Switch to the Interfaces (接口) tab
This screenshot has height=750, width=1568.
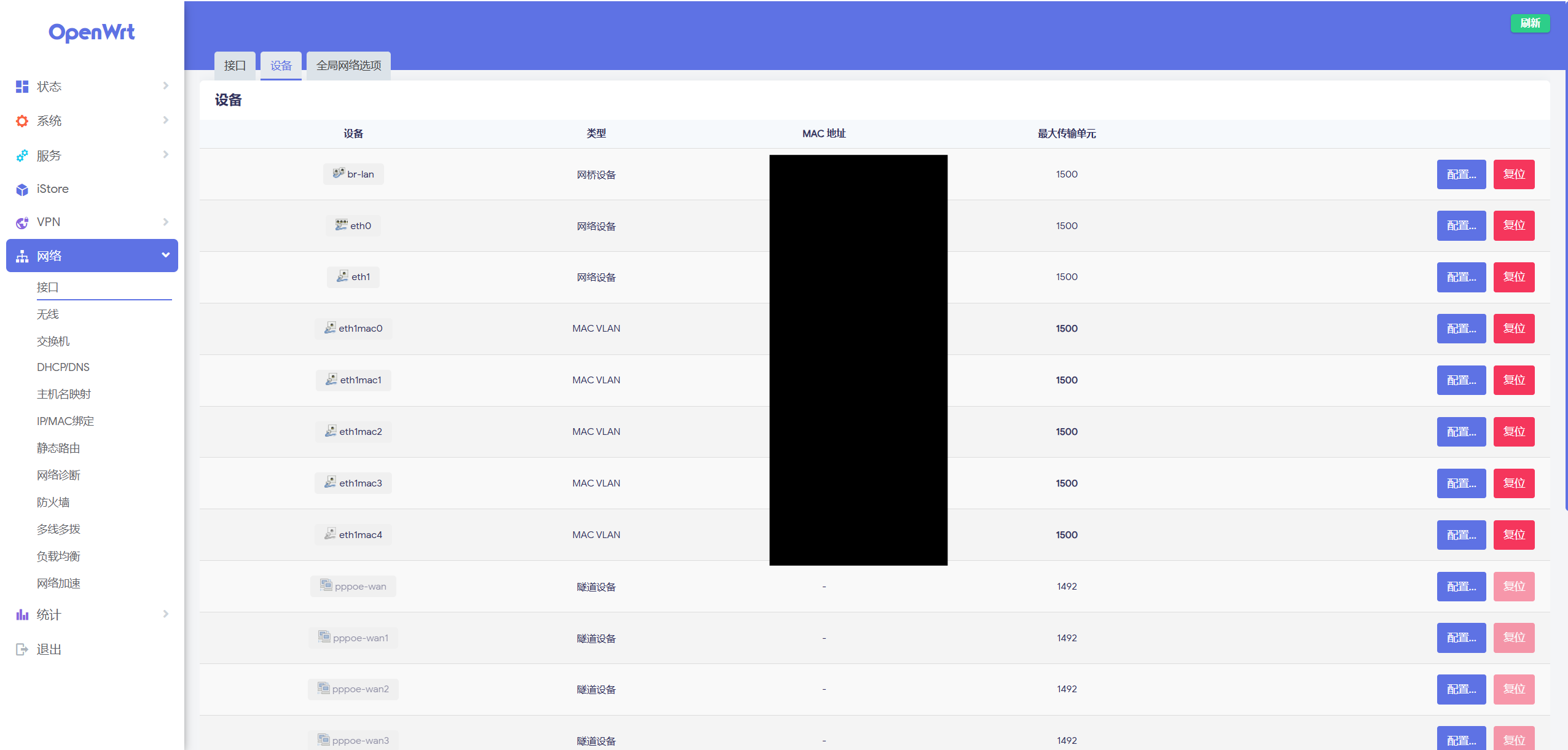pyautogui.click(x=235, y=65)
